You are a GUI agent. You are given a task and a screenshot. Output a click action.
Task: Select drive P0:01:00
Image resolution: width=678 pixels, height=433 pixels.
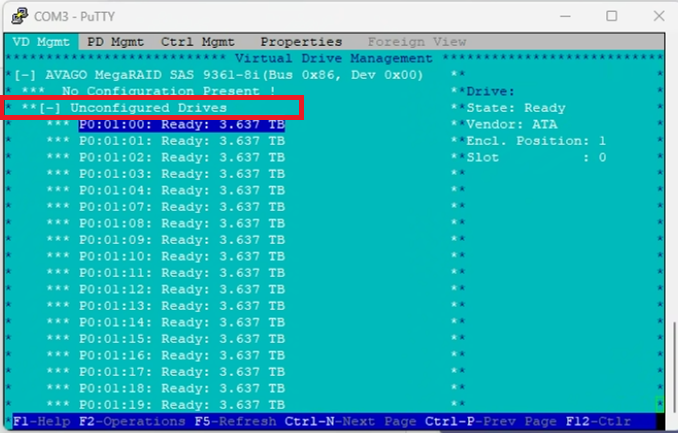click(182, 125)
